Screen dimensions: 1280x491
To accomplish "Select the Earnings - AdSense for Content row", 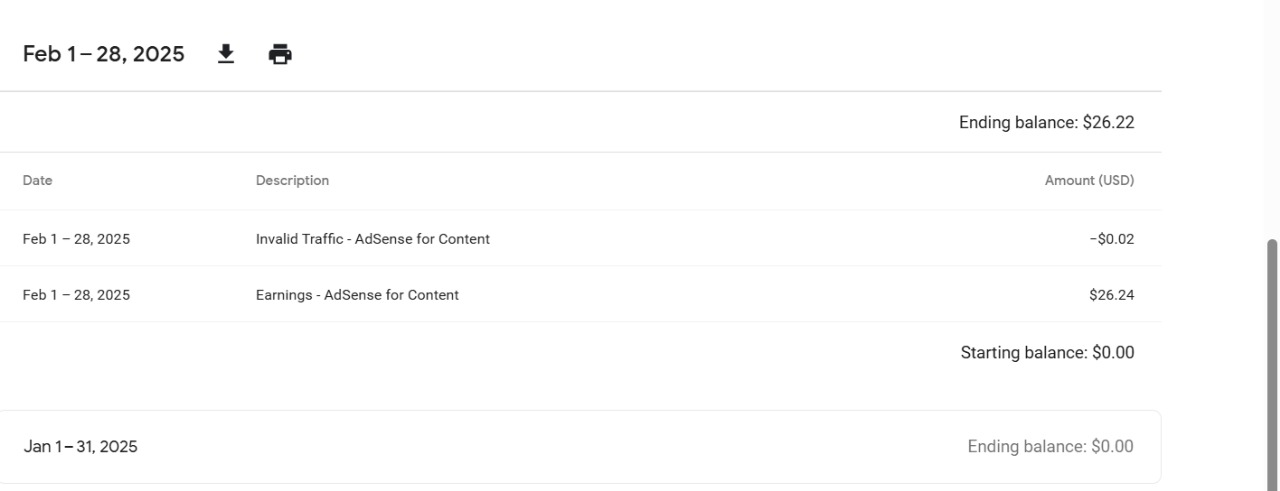I will tap(581, 295).
